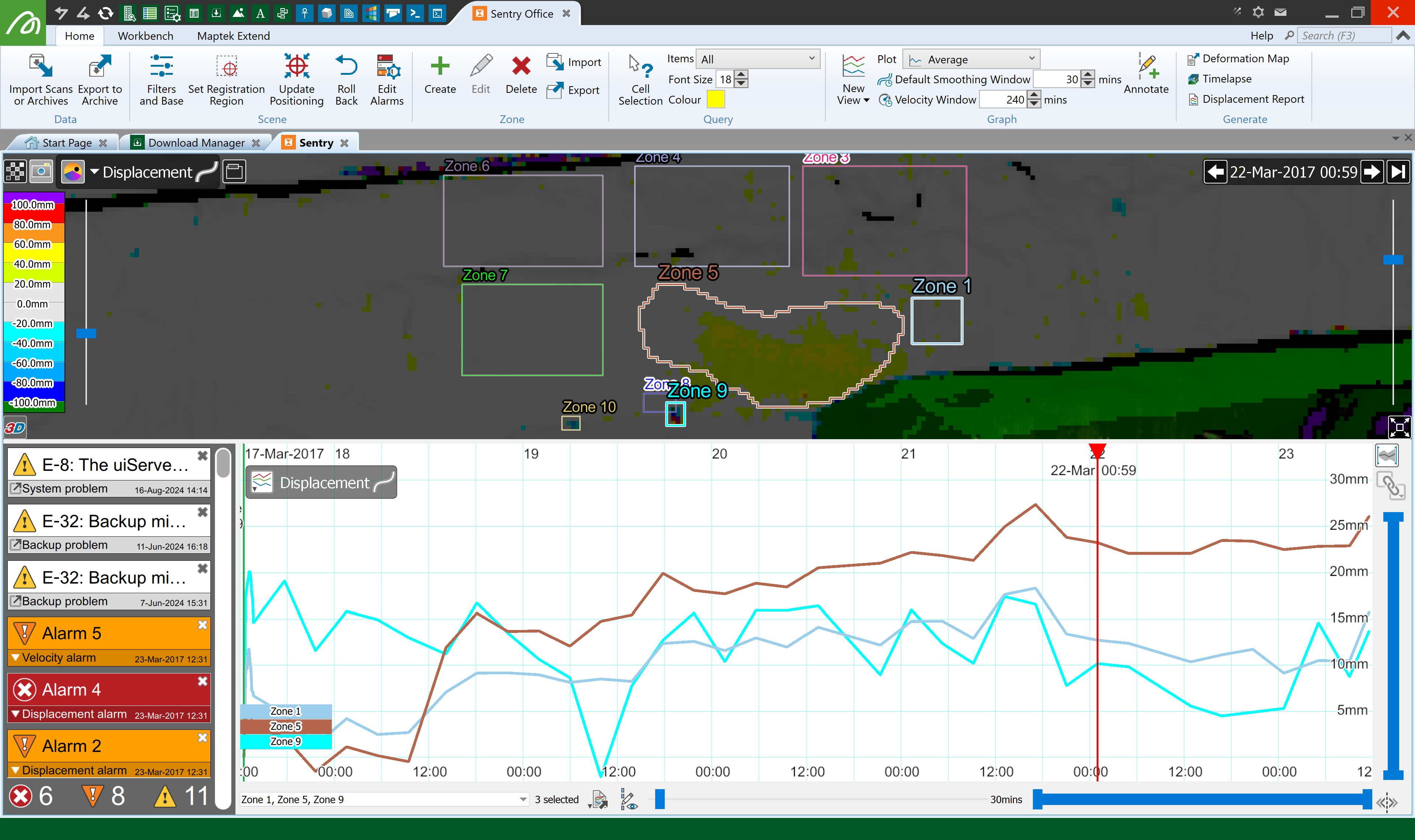Click the screenshot camera icon in viewer
This screenshot has width=1415, height=840.
tap(41, 171)
